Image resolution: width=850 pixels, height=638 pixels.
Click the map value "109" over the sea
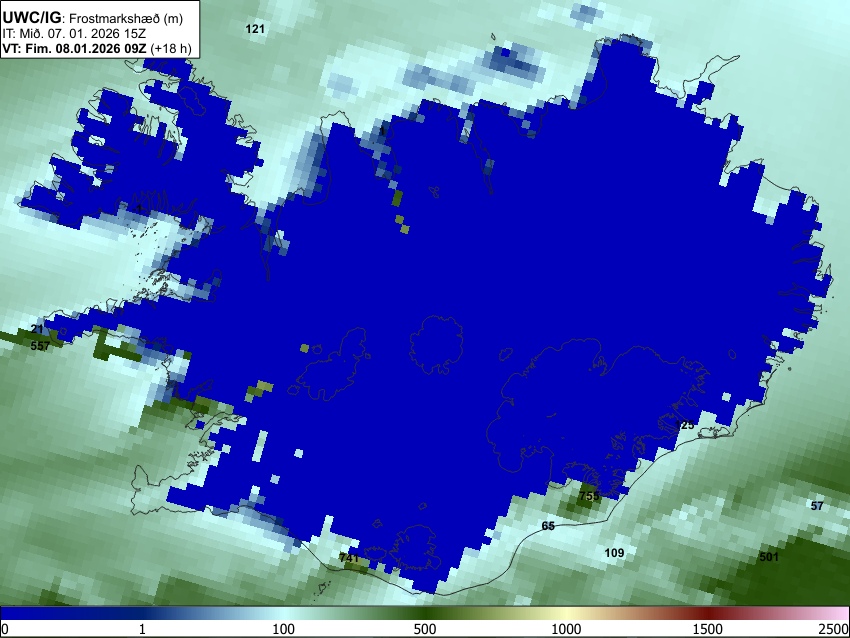click(614, 553)
